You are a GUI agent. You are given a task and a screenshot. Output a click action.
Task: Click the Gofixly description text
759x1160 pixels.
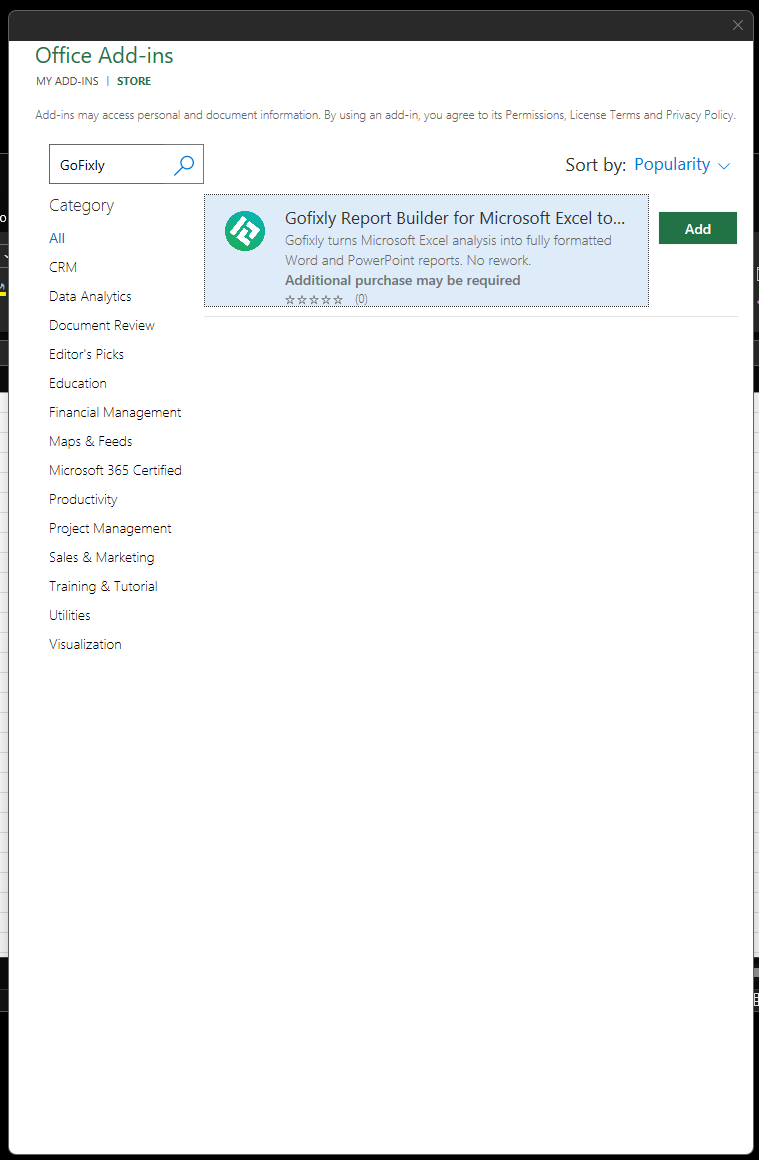pos(448,250)
